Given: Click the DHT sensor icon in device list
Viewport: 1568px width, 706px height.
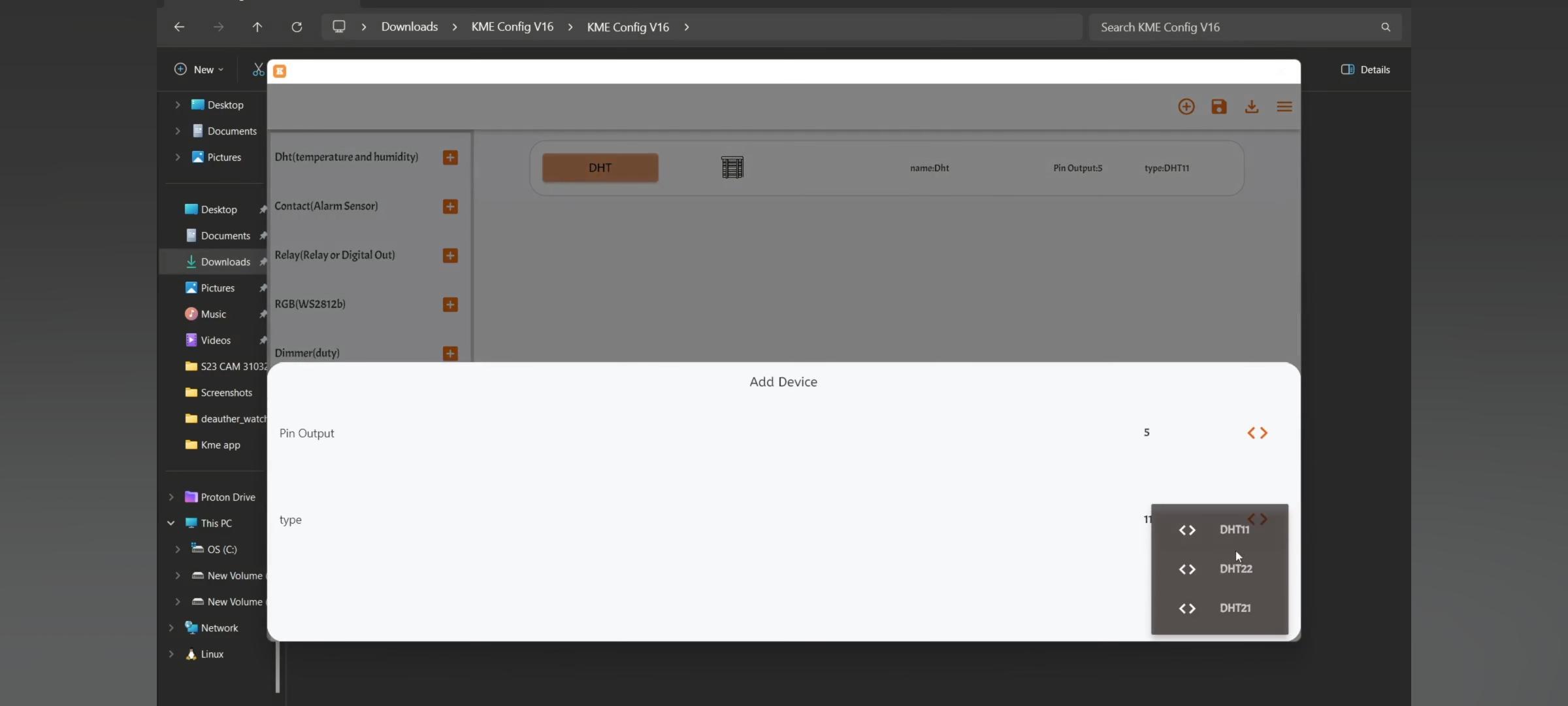Looking at the screenshot, I should tap(732, 167).
